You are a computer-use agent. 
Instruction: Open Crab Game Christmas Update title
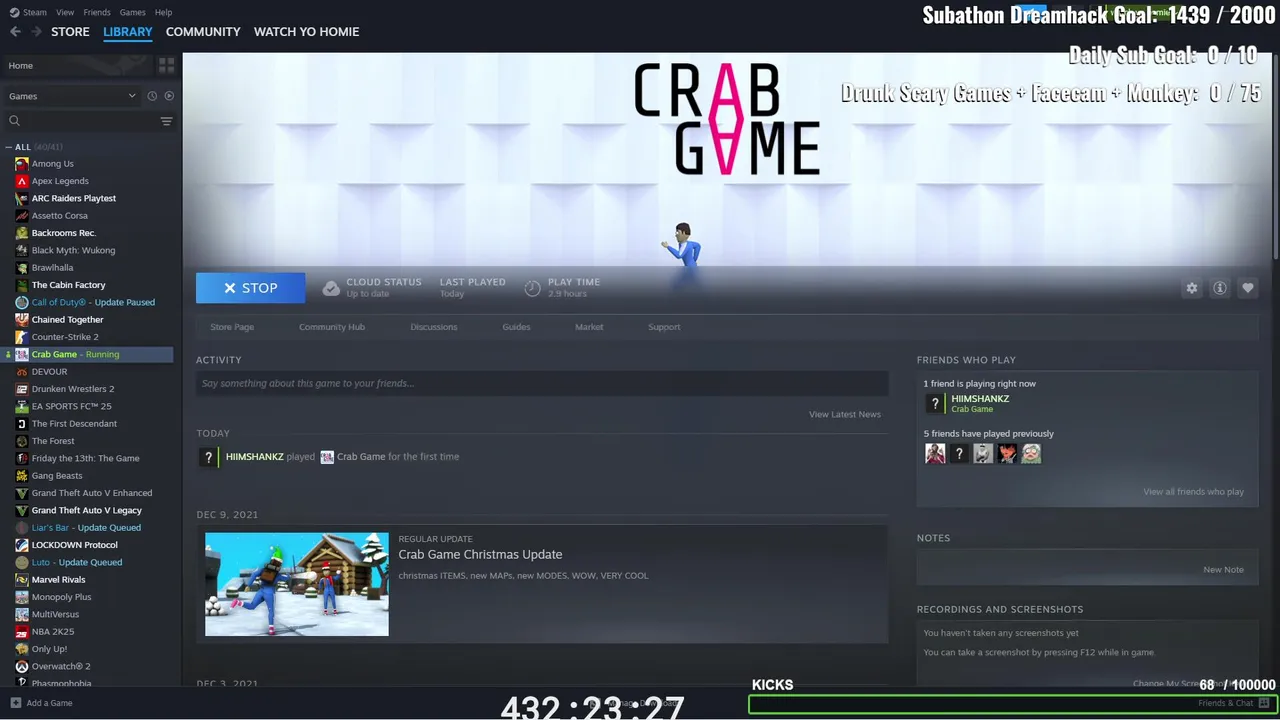pos(480,554)
